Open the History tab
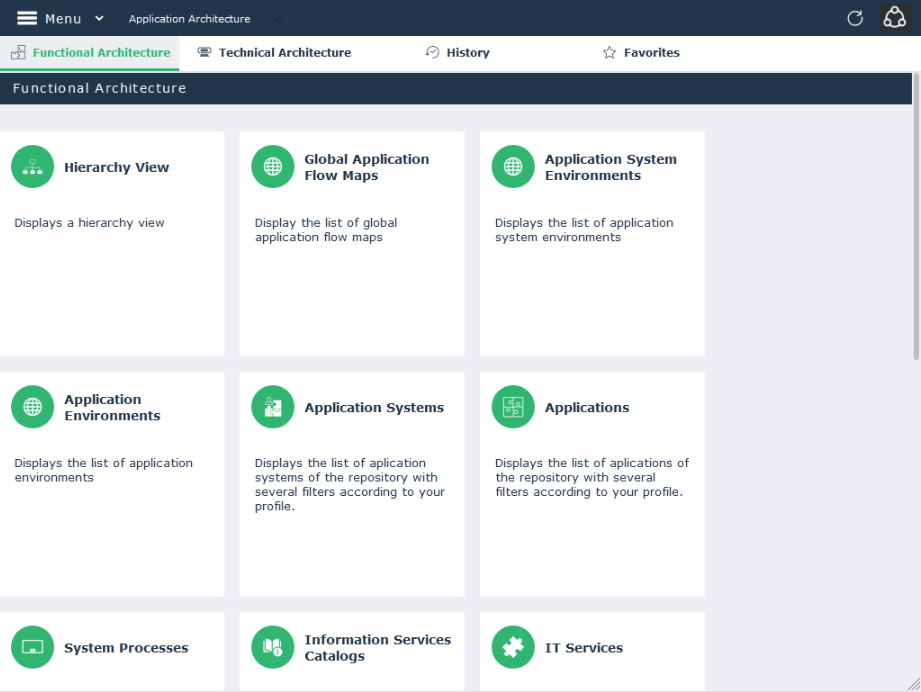The image size is (921, 692). [x=457, y=53]
